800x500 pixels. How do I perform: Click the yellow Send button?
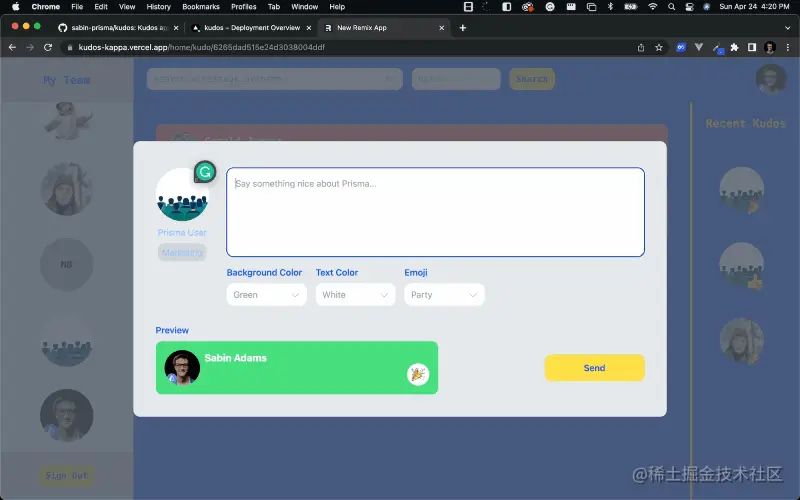pyautogui.click(x=594, y=368)
